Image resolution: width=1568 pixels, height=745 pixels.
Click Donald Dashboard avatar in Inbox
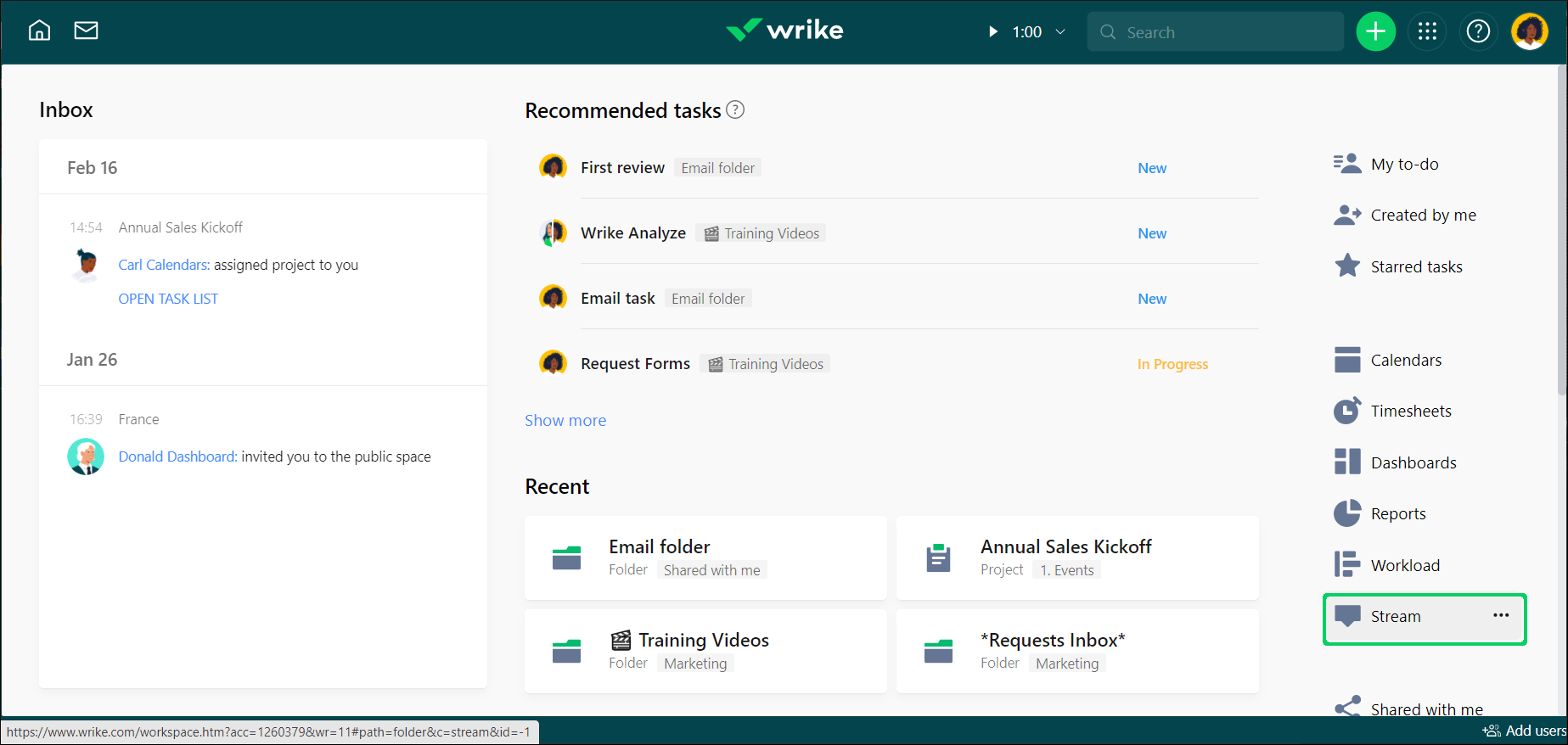click(x=86, y=457)
